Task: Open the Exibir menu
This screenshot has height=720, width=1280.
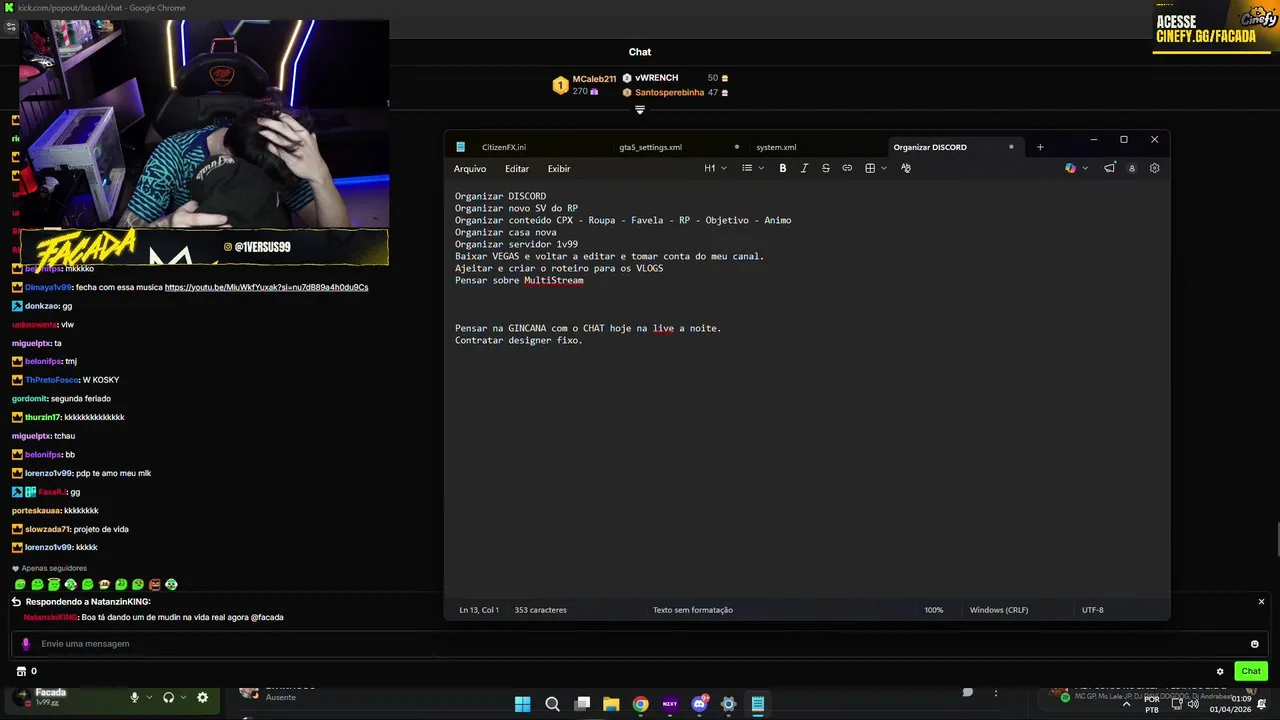Action: [559, 169]
